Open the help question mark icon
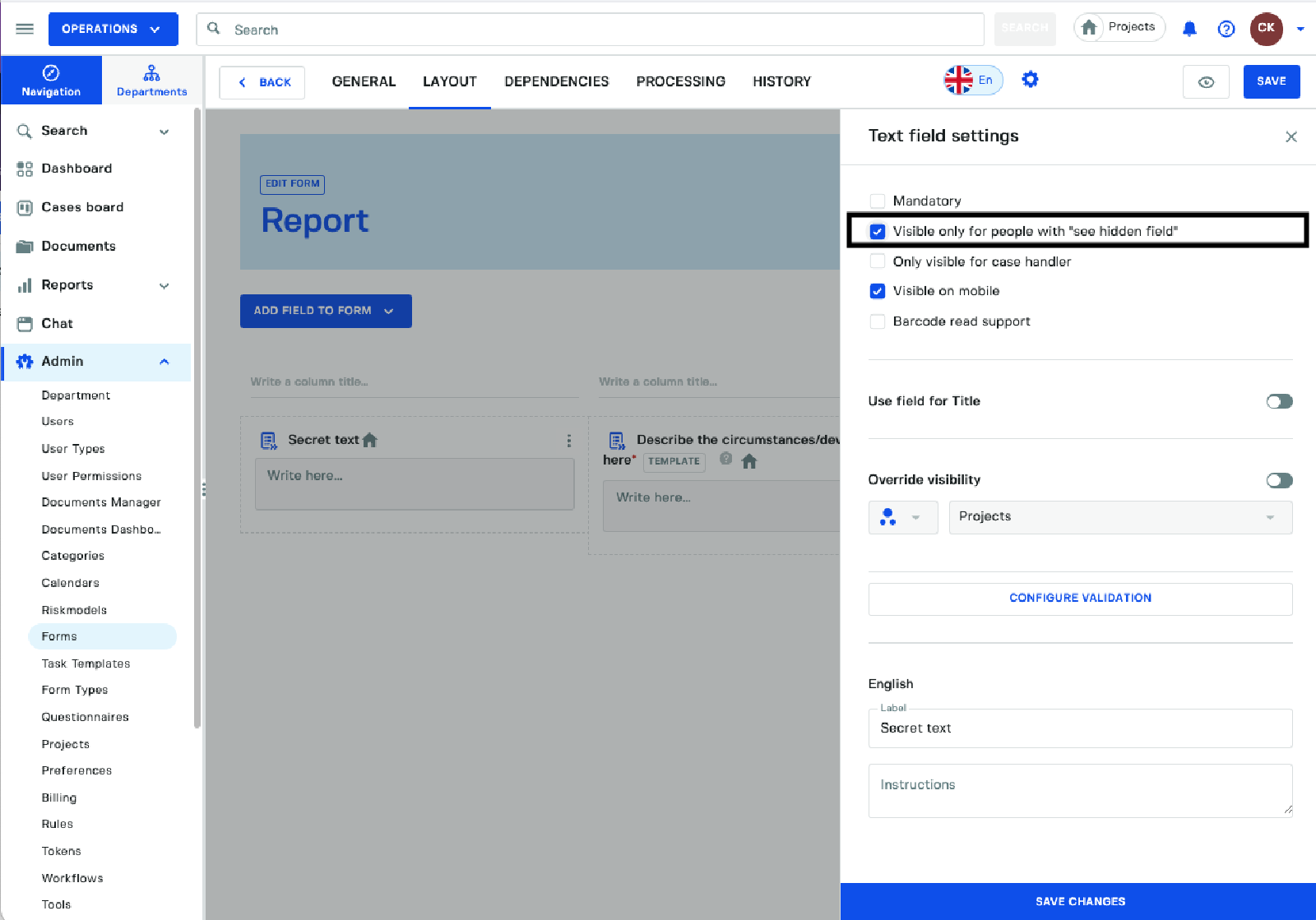The width and height of the screenshot is (1316, 920). (1226, 29)
